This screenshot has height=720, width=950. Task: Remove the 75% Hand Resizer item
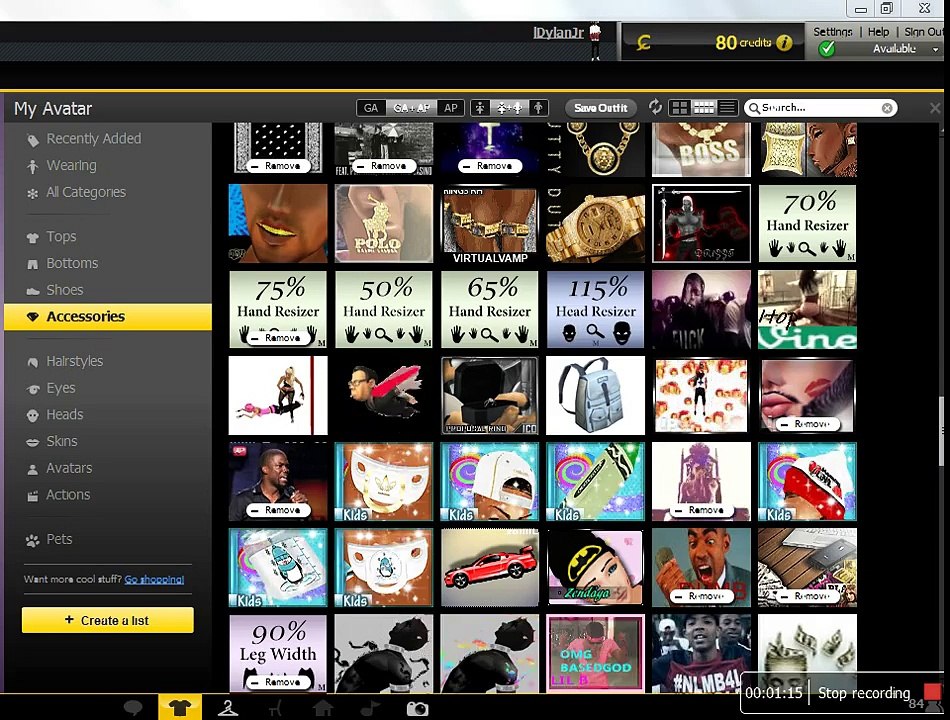(x=278, y=338)
